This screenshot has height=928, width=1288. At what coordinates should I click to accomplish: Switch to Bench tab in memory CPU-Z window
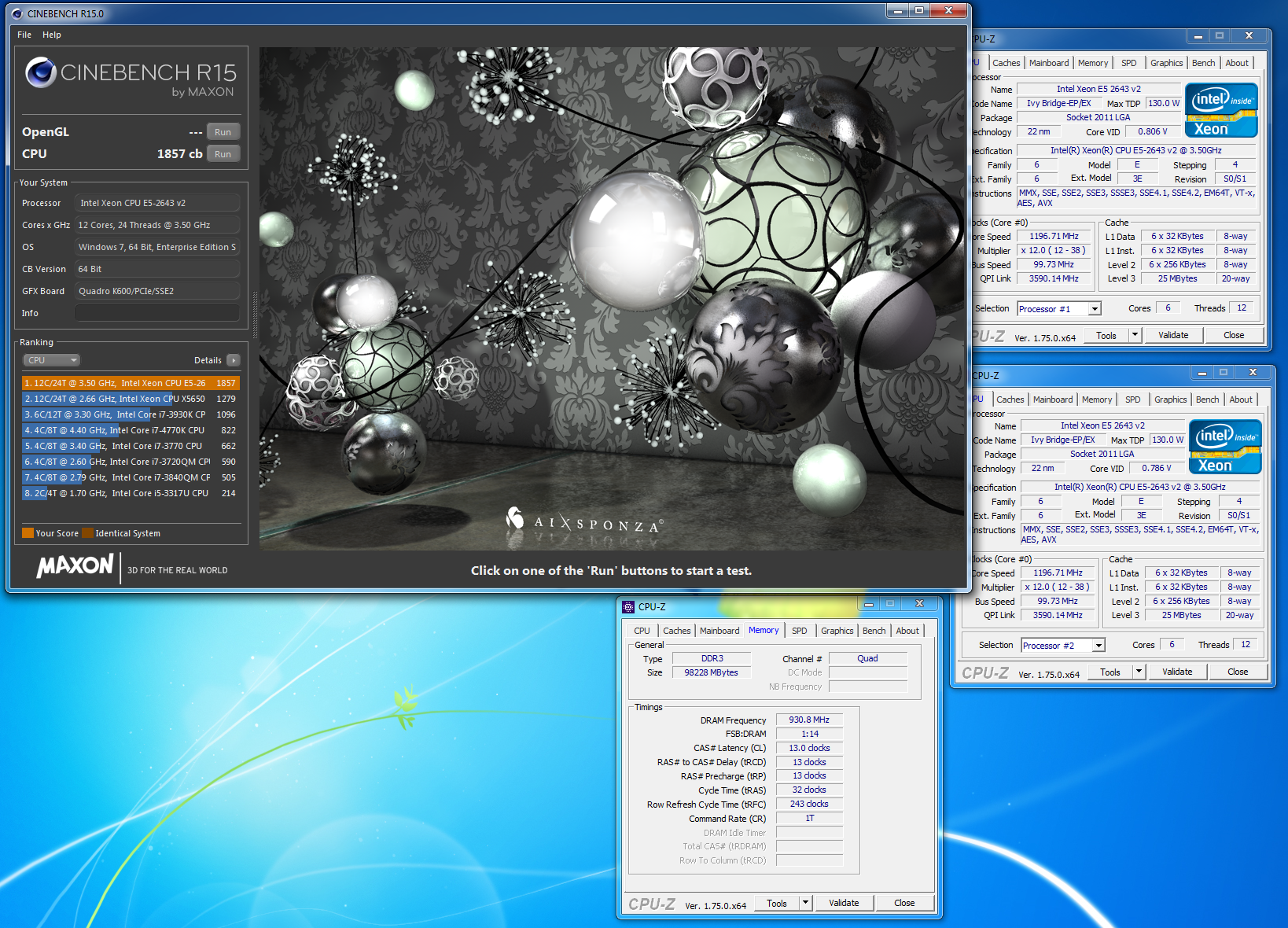pyautogui.click(x=874, y=631)
